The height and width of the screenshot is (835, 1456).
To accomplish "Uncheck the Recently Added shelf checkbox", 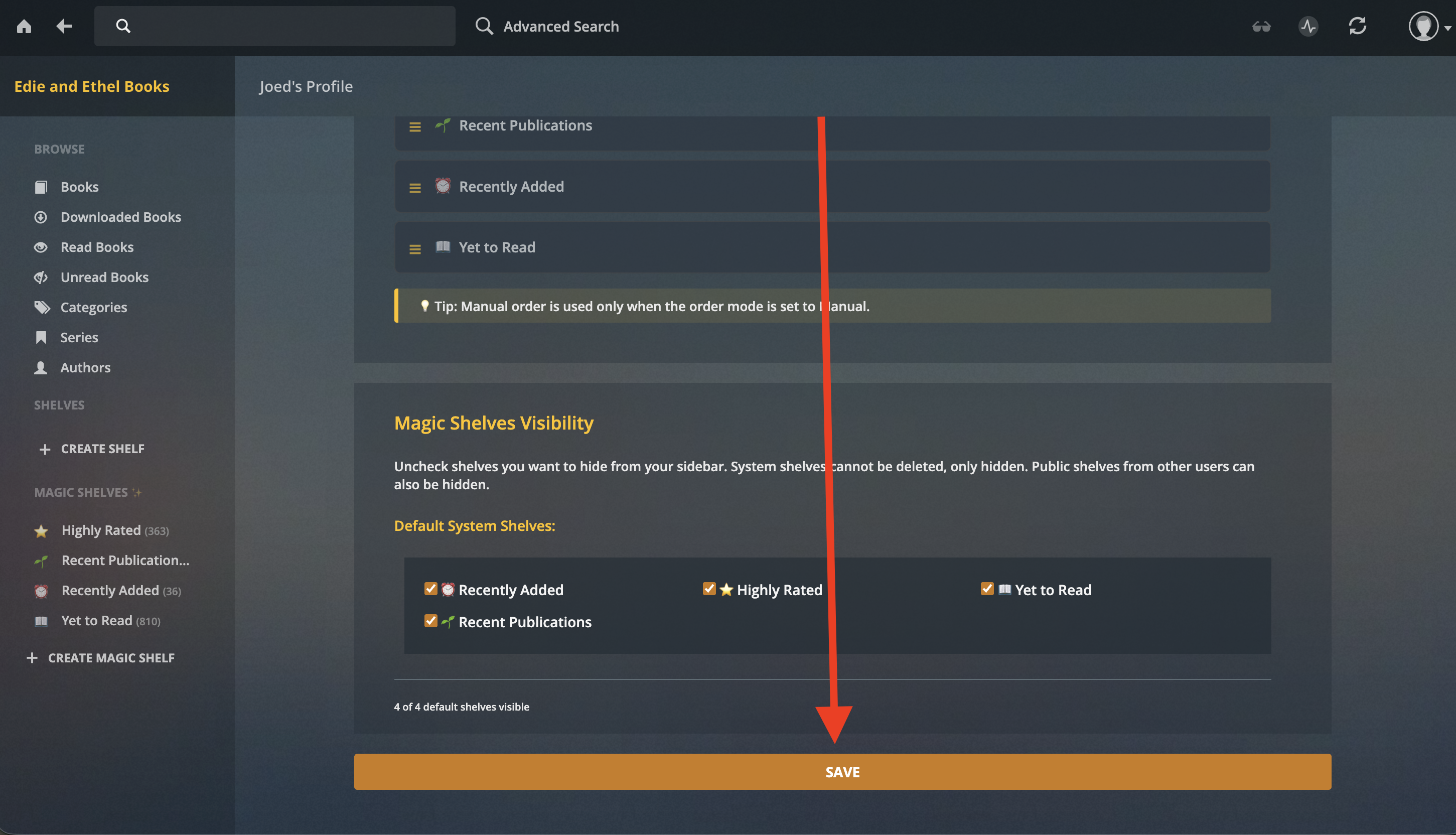I will coord(430,589).
